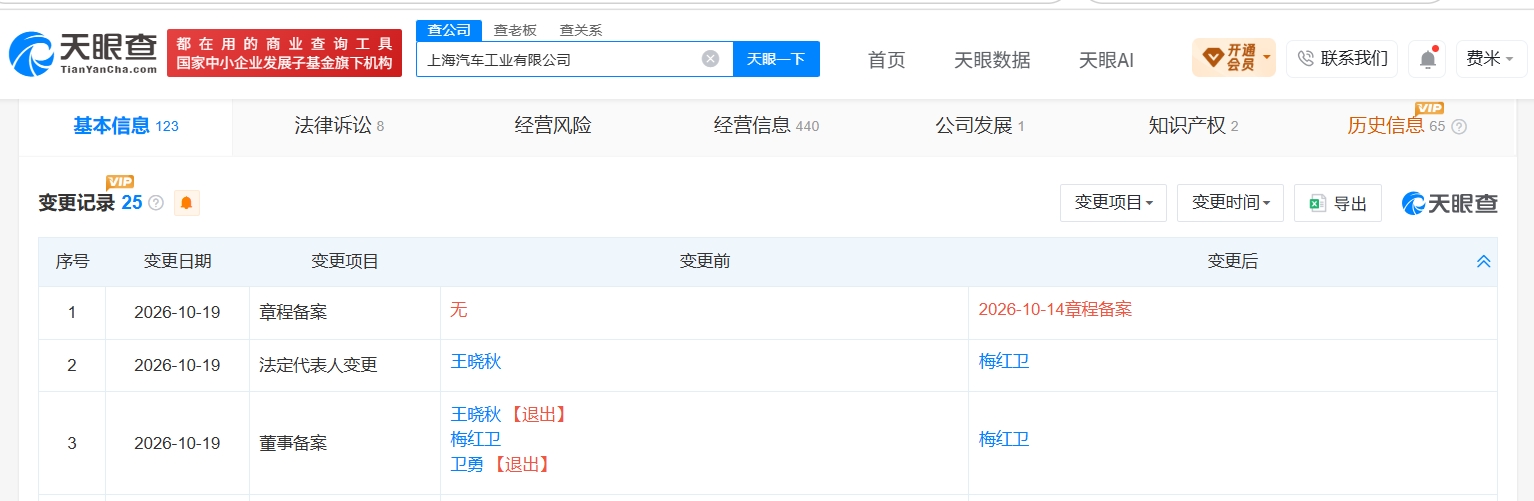Select the 知识产权 tab
This screenshot has width=1534, height=501.
click(1193, 126)
